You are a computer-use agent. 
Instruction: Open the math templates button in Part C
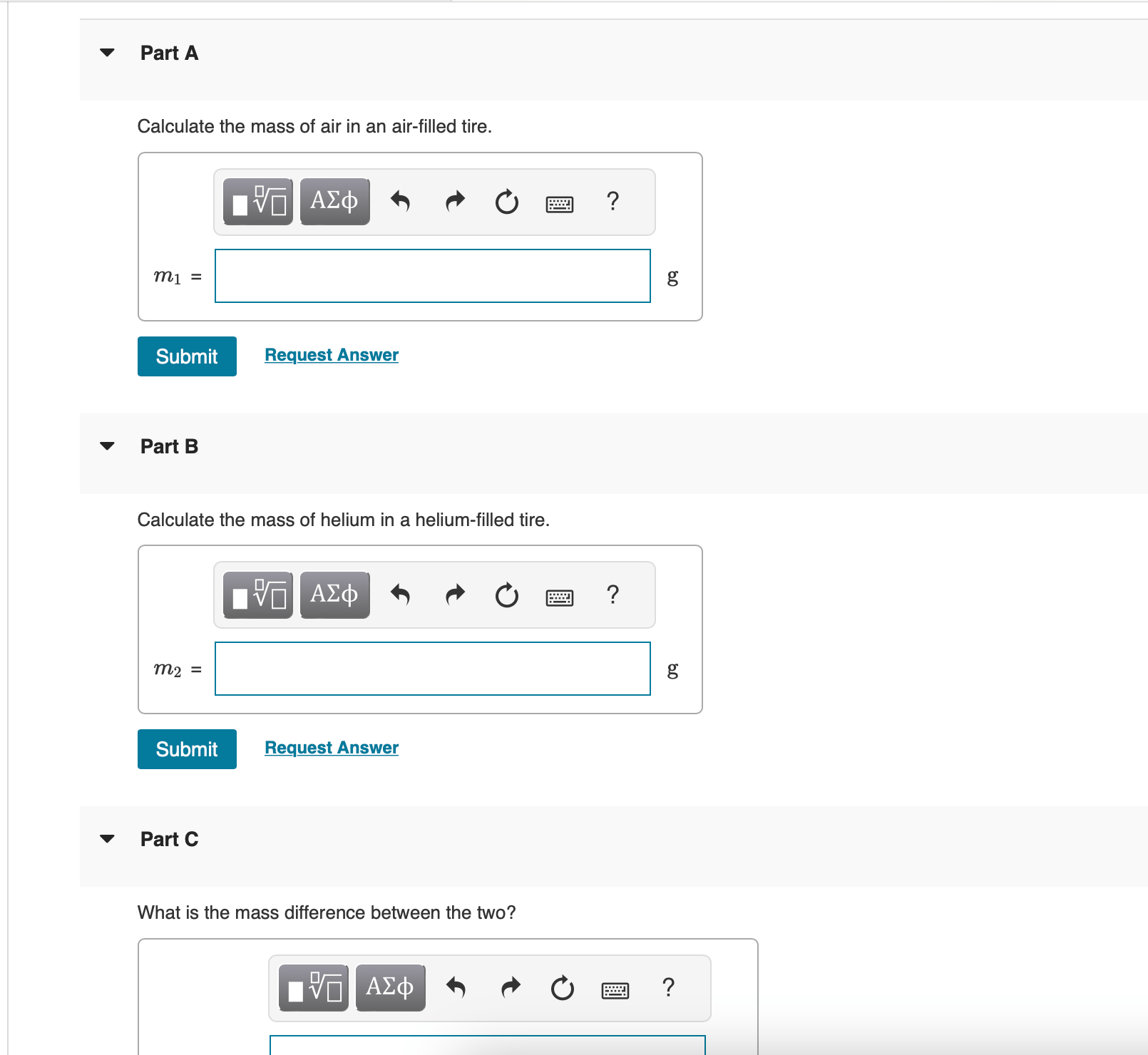pyautogui.click(x=314, y=988)
